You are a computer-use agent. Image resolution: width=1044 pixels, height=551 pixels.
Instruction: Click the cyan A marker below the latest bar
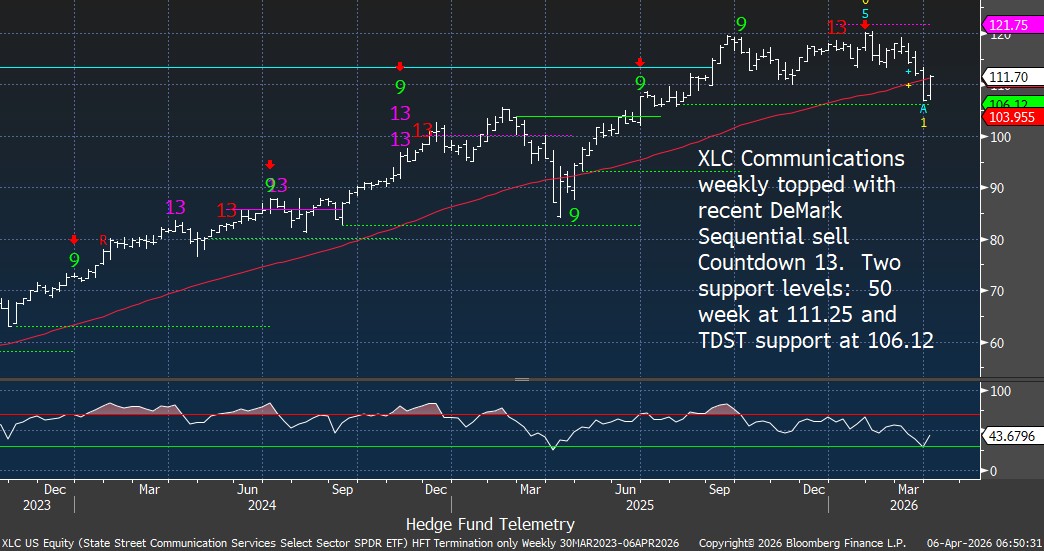924,108
